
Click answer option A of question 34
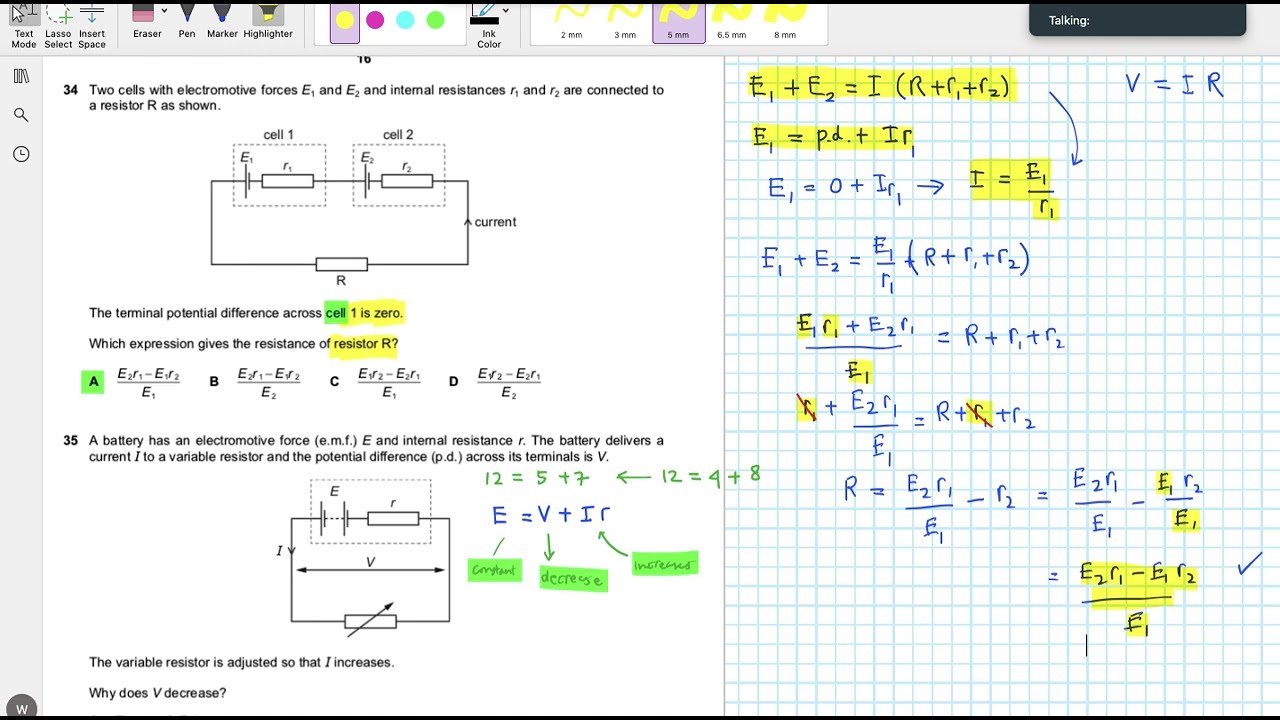coord(94,381)
